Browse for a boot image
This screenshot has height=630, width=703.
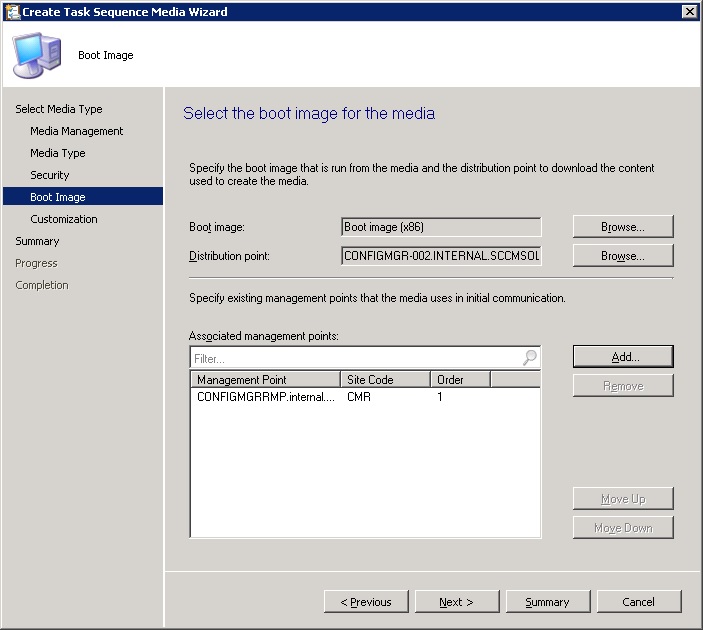pos(622,227)
